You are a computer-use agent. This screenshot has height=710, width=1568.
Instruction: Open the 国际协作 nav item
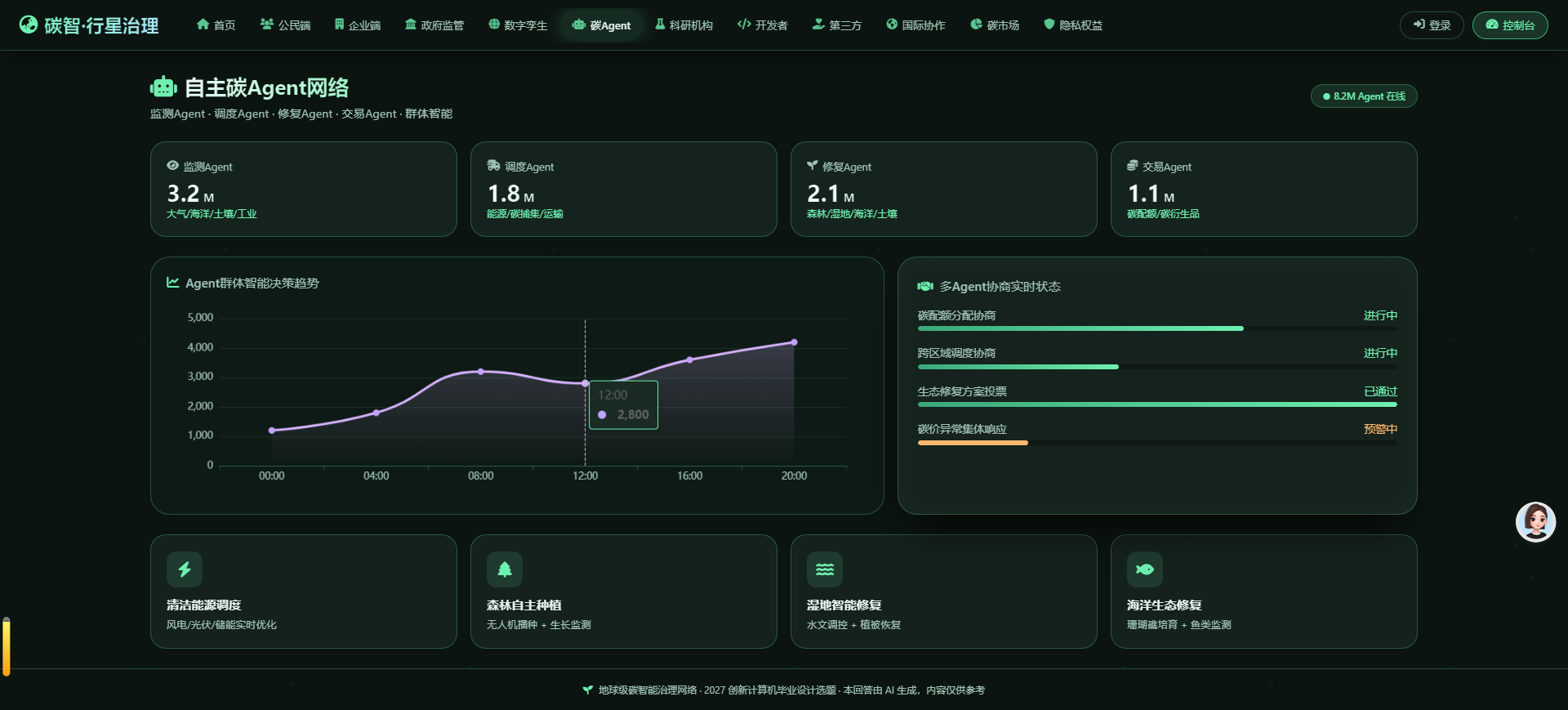pos(916,25)
